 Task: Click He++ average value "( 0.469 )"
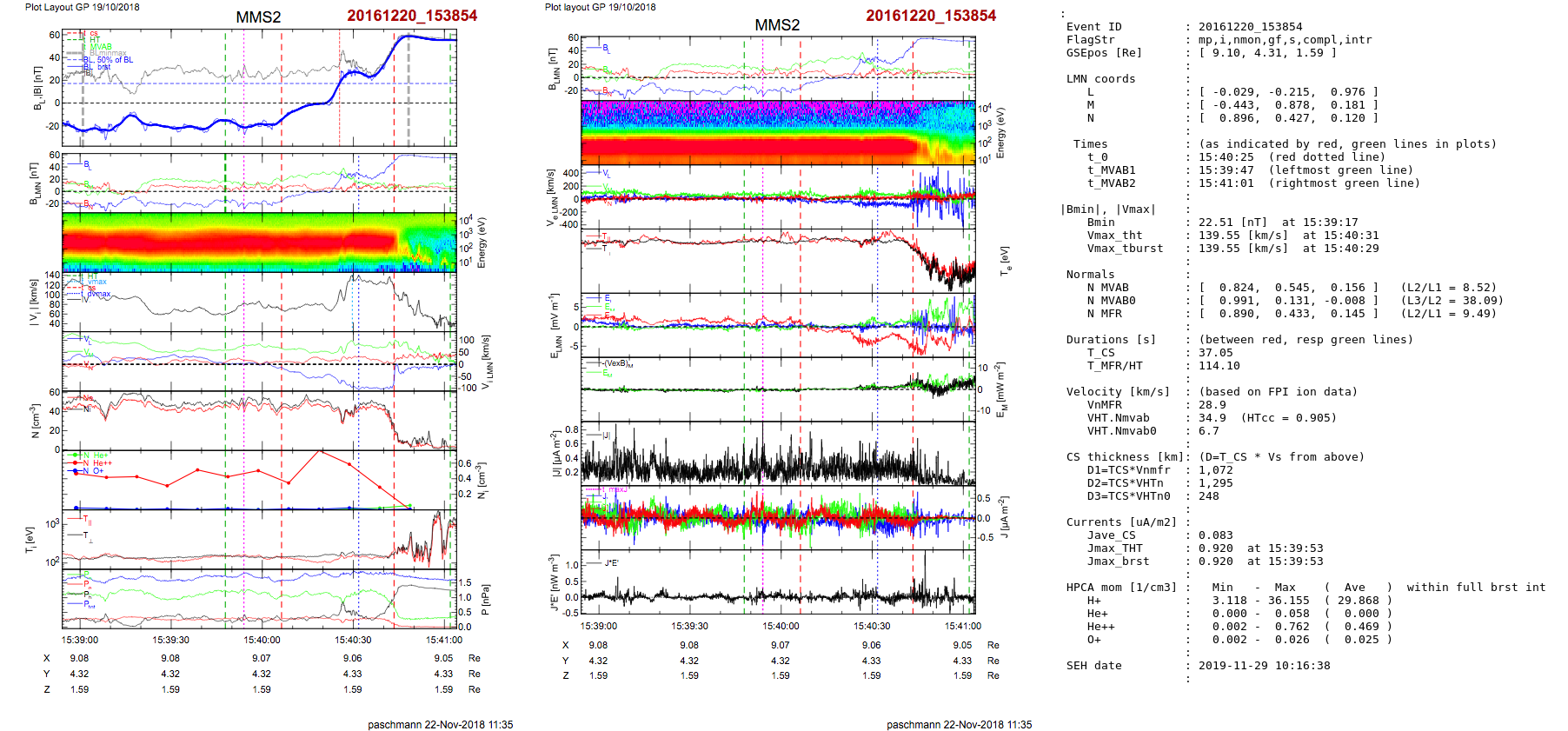[x=1358, y=627]
